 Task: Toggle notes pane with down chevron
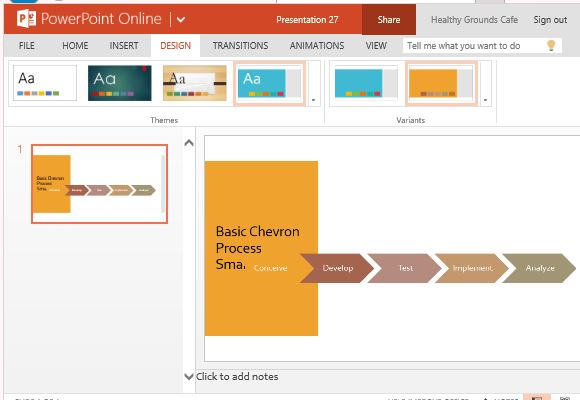[x=189, y=376]
